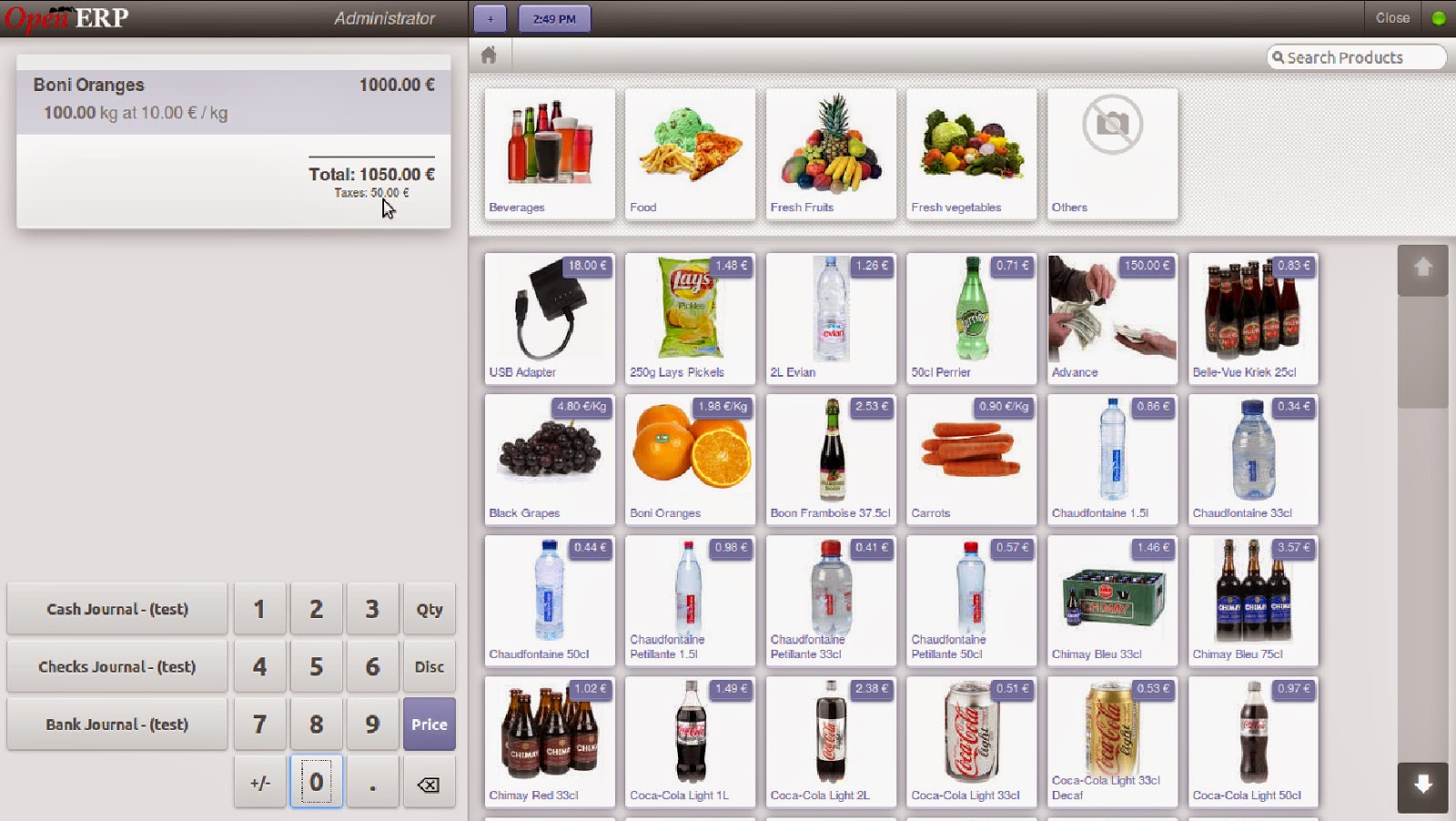The width and height of the screenshot is (1456, 821).
Task: Add Coca-Cola Light 1L to order
Action: (690, 742)
